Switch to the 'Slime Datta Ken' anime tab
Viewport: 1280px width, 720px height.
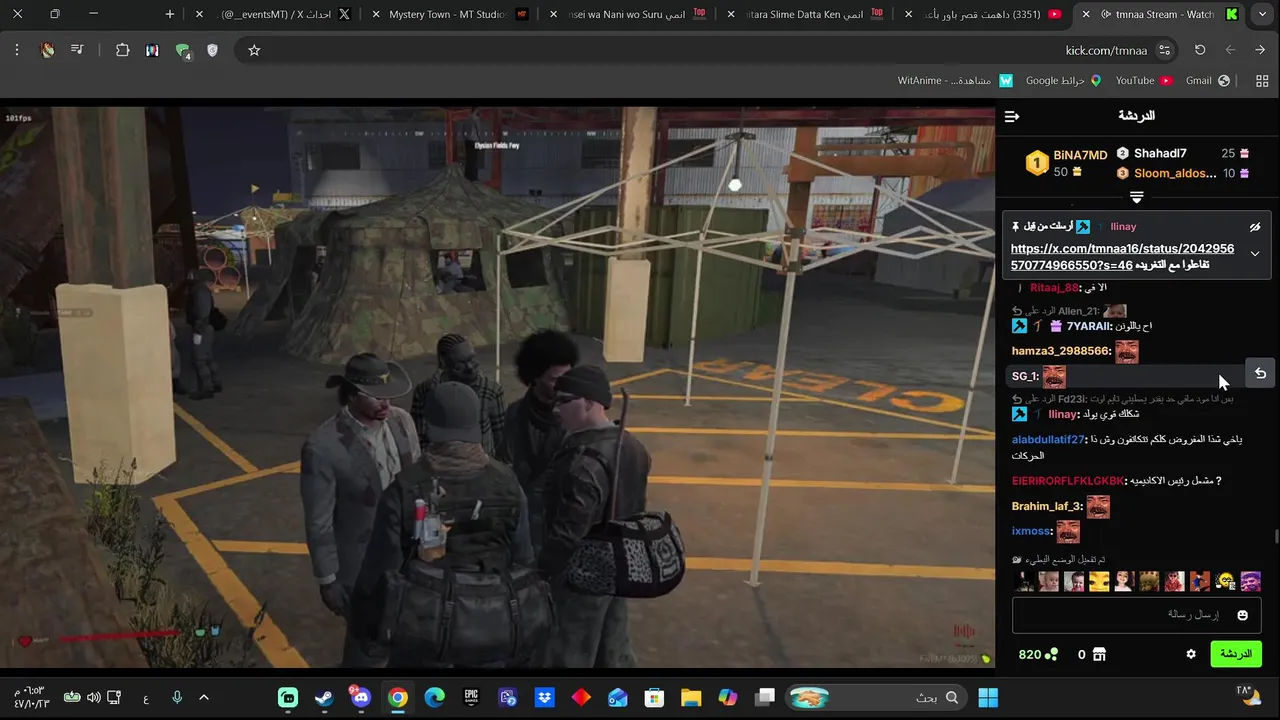805,14
